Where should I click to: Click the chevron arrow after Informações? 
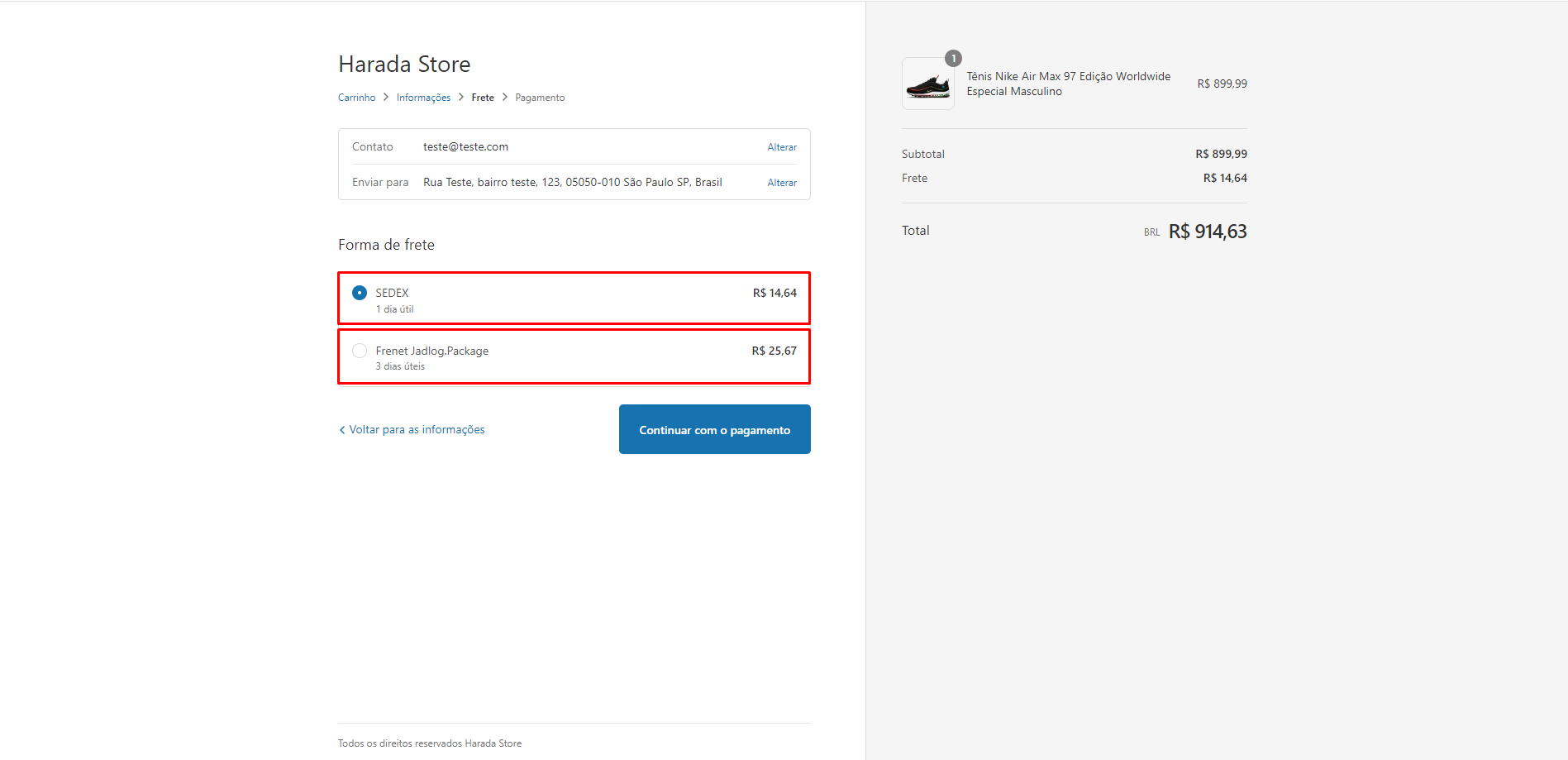[x=461, y=98]
